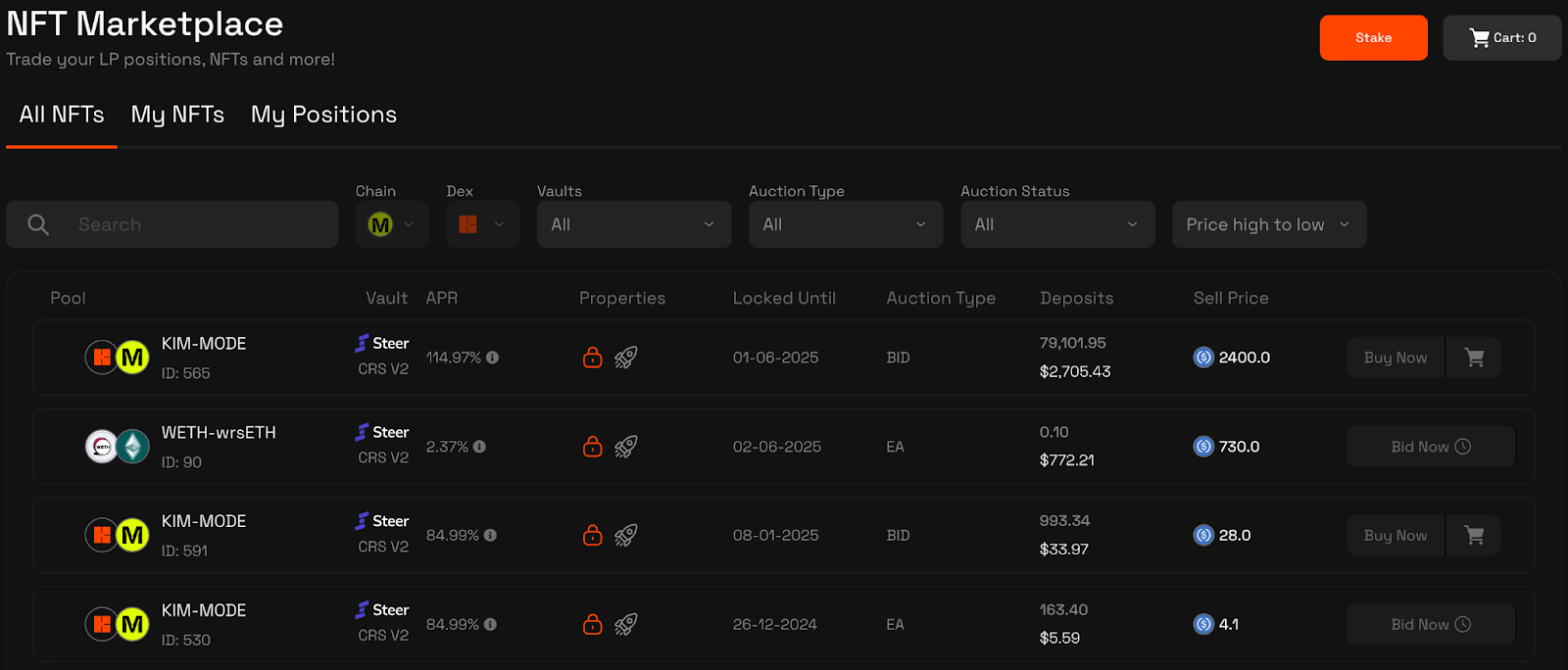Viewport: 1568px width, 670px height.
Task: Click the cart icon for KIM-MODE ID 591
Action: pyautogui.click(x=1474, y=536)
